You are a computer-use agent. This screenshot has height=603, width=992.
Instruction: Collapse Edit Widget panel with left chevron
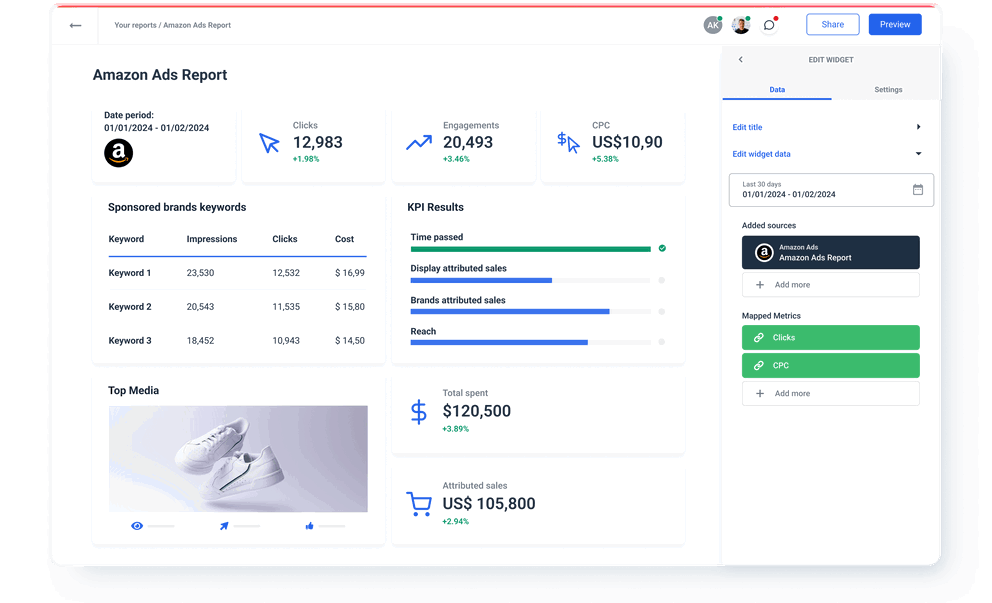click(x=741, y=60)
